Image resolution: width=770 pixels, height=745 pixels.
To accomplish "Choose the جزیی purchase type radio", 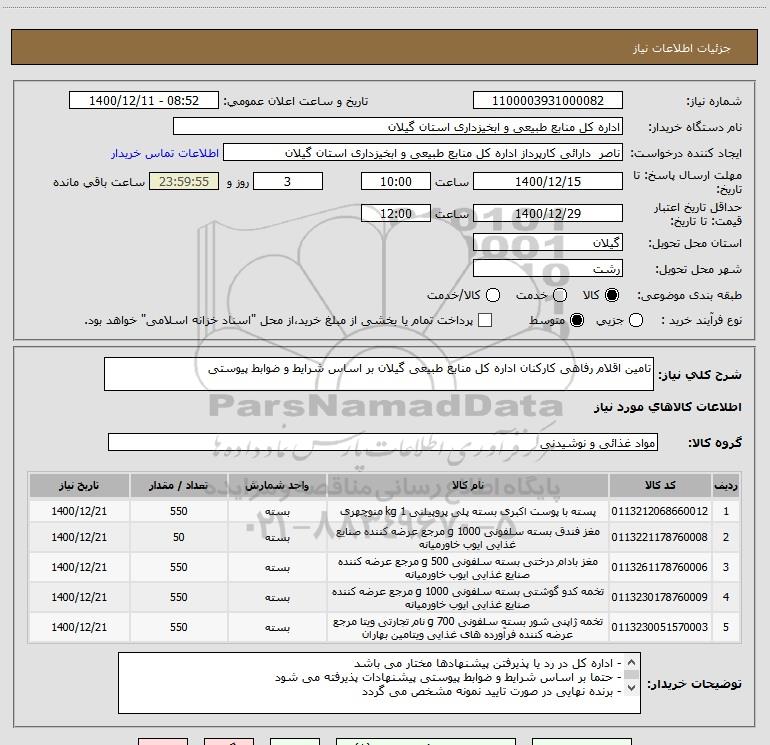I will pyautogui.click(x=635, y=320).
